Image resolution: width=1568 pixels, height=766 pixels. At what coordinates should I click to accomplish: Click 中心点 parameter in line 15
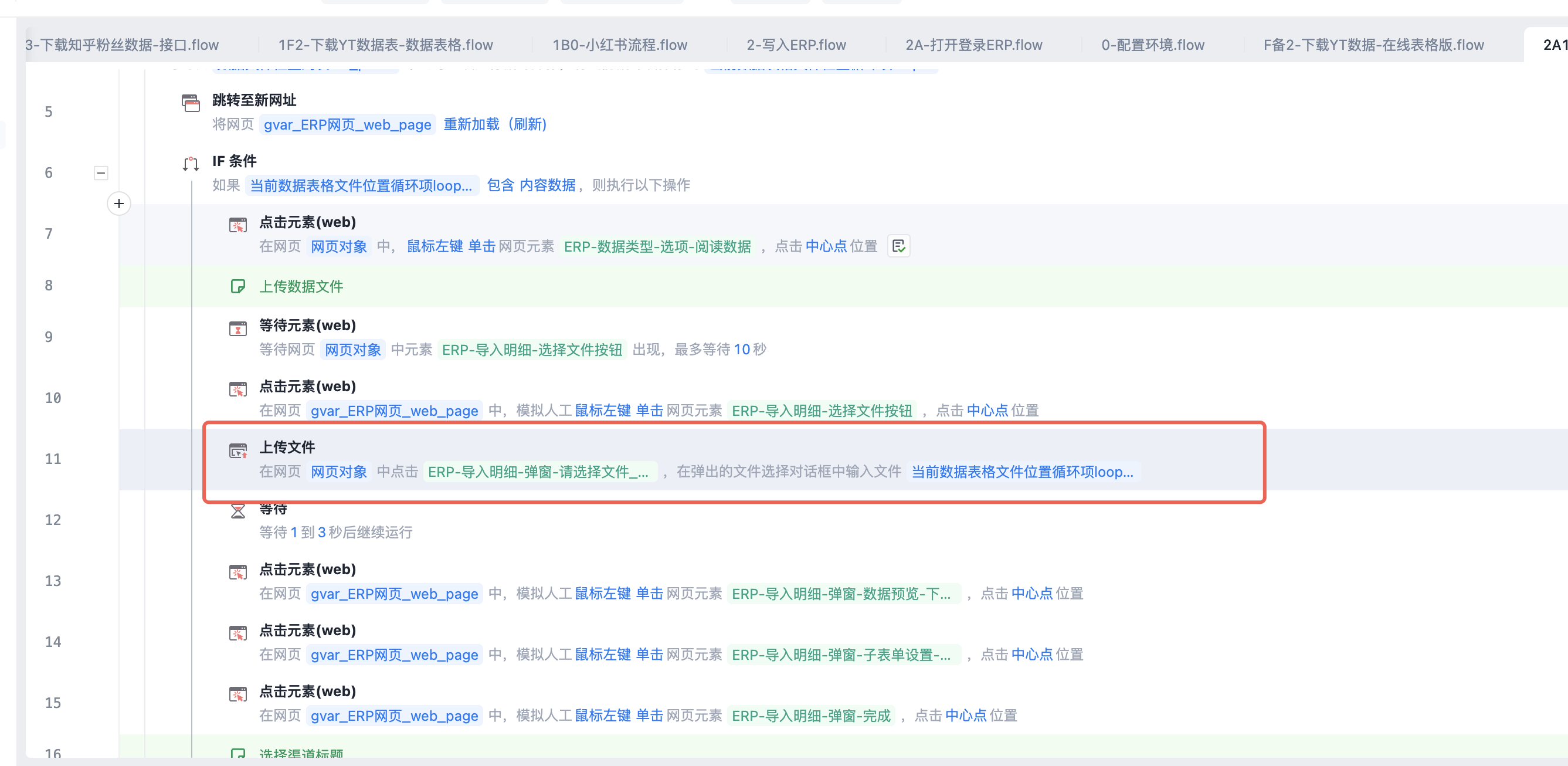click(x=966, y=716)
